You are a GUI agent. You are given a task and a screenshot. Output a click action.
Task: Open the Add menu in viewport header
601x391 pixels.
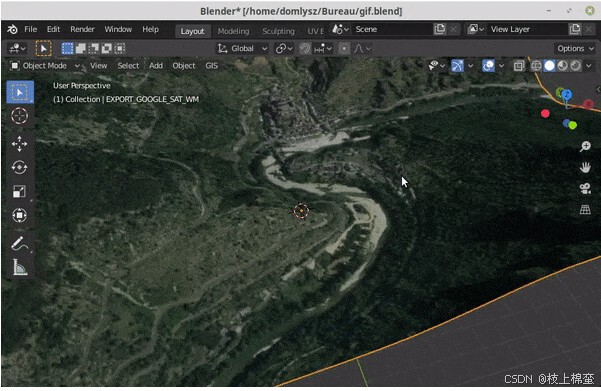tap(156, 66)
